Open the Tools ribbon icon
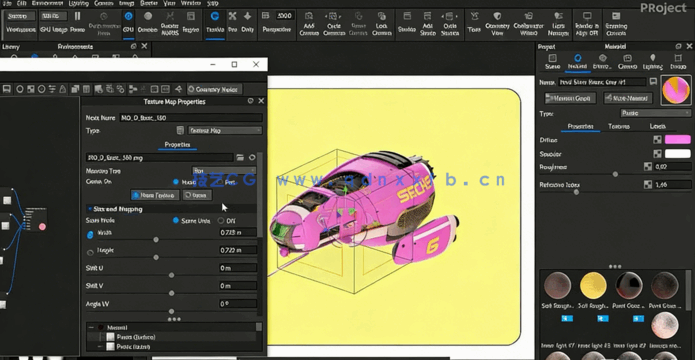The height and width of the screenshot is (360, 695). click(474, 22)
